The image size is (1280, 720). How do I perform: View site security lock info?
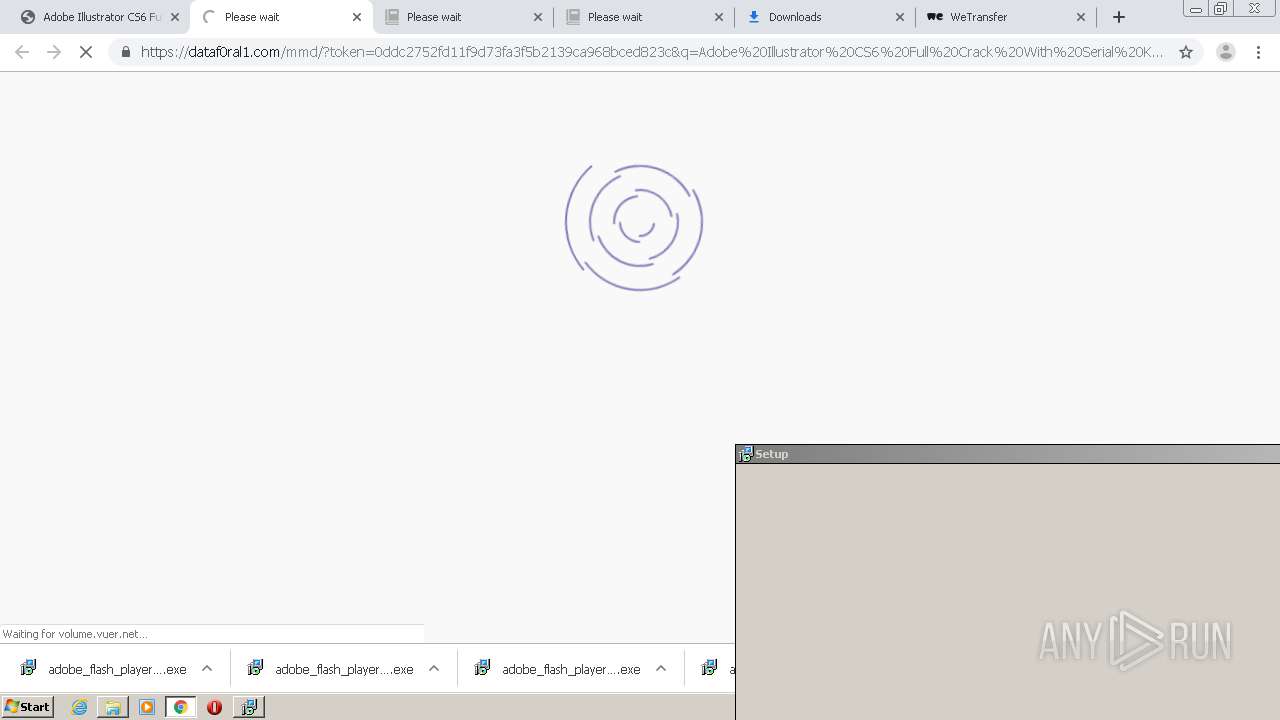[125, 52]
